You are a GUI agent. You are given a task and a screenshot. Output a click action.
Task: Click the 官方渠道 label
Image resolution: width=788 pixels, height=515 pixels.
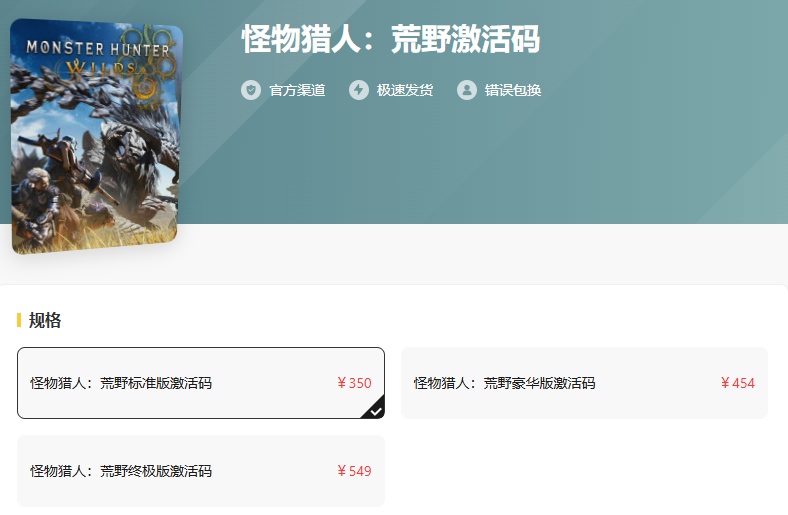coord(298,90)
